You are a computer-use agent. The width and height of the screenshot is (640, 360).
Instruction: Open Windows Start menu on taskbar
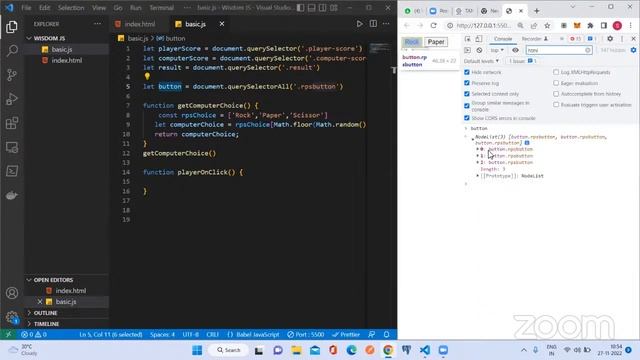click(197, 350)
